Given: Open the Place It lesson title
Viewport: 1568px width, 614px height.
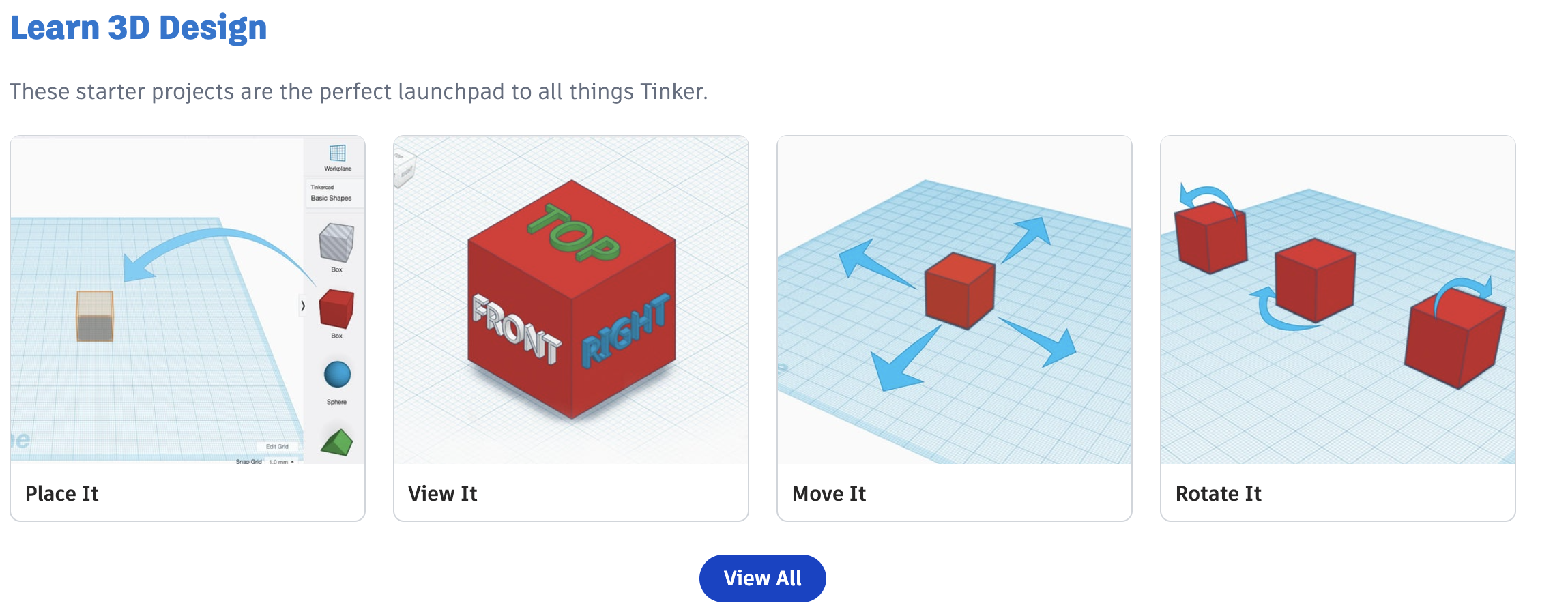Looking at the screenshot, I should (62, 494).
